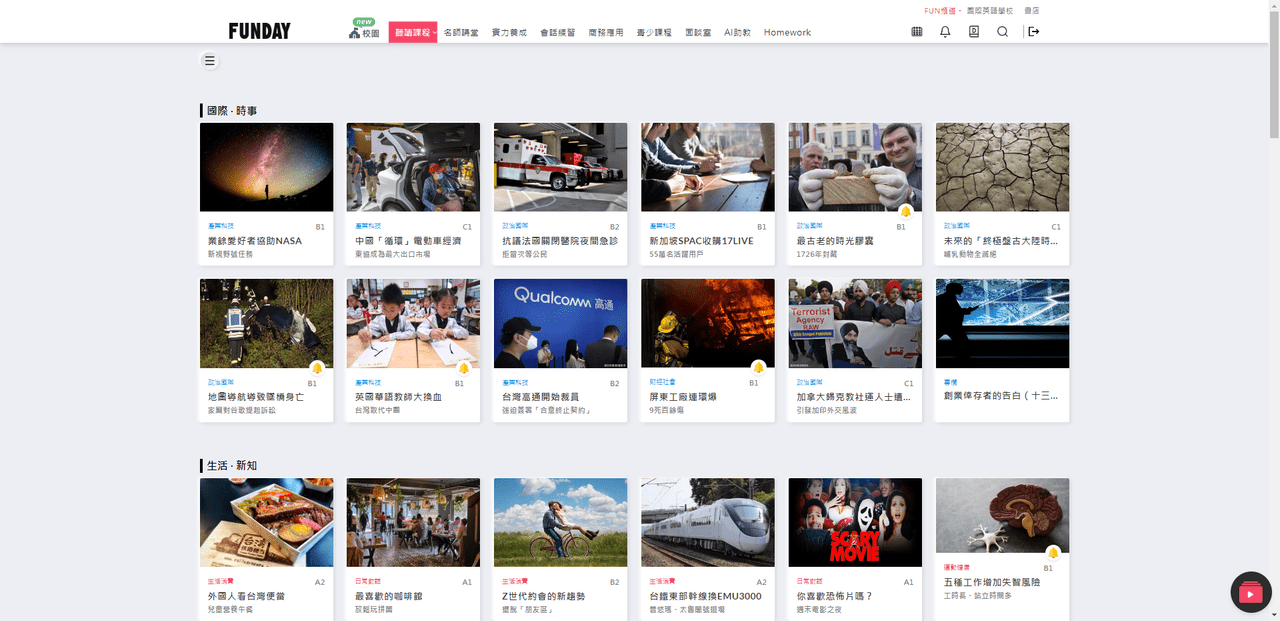
Task: Toggle bell on 最古老的時光膠囊 article
Action: (905, 212)
